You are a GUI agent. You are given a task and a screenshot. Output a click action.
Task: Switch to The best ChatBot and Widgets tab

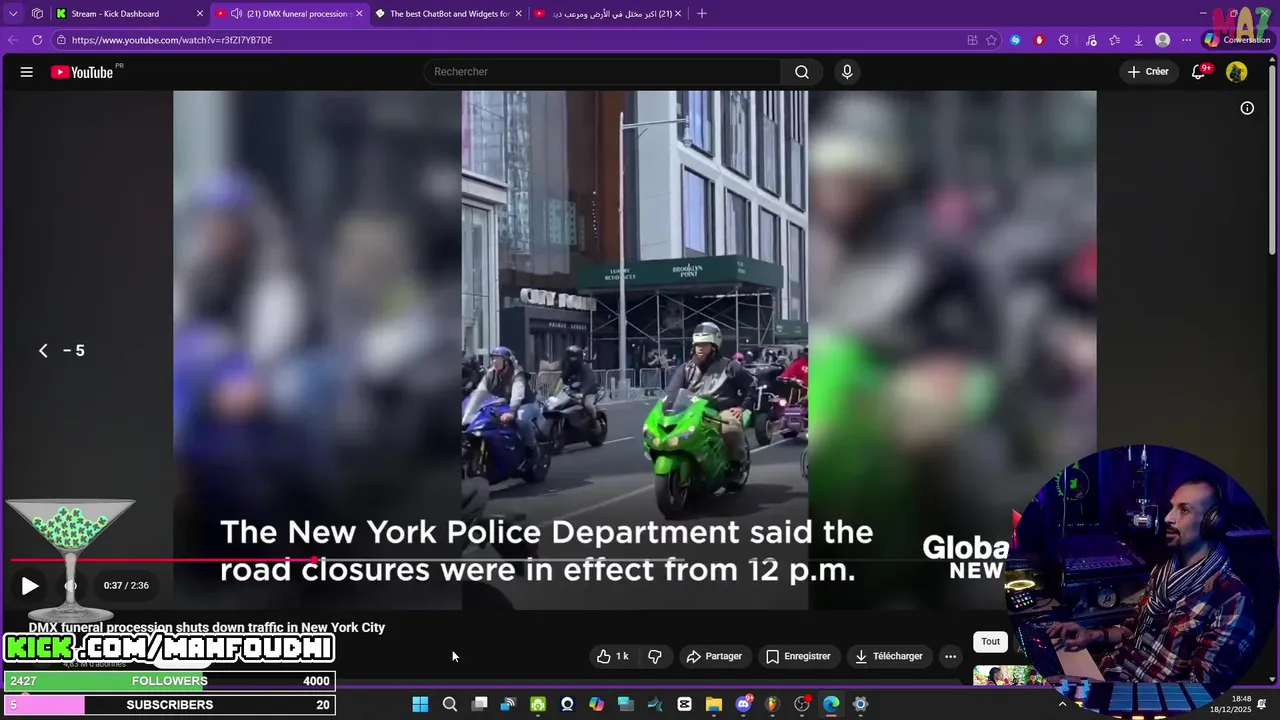[x=448, y=14]
